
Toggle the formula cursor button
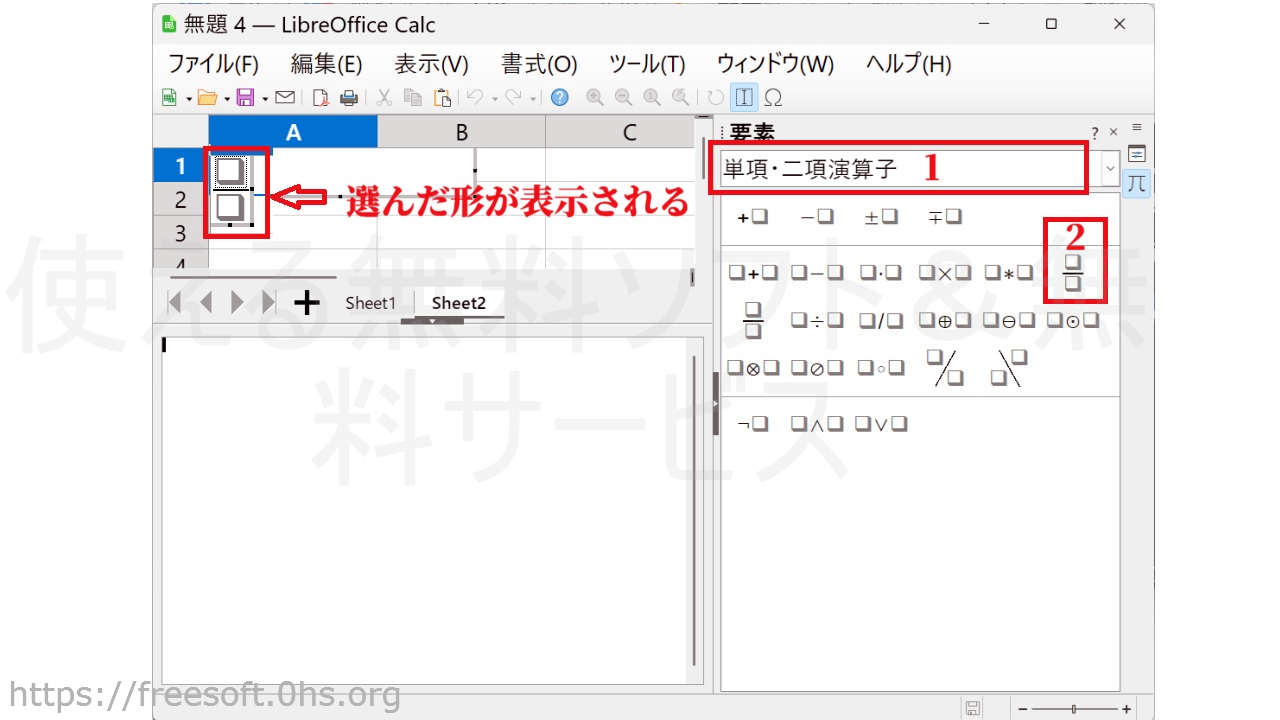click(744, 97)
